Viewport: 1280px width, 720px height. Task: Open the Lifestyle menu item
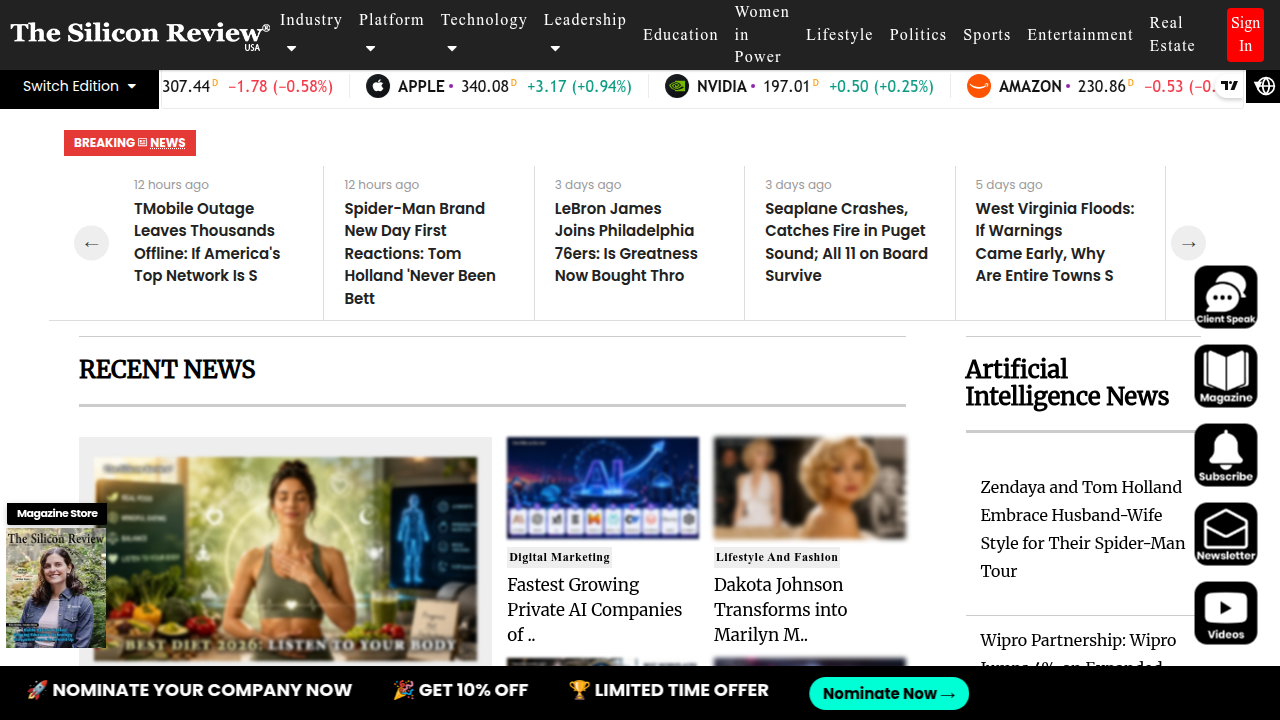pos(839,34)
